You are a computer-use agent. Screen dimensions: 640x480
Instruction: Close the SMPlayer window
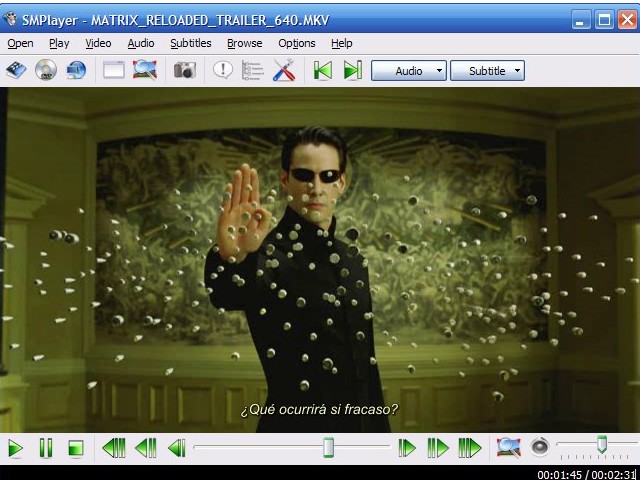tap(627, 20)
